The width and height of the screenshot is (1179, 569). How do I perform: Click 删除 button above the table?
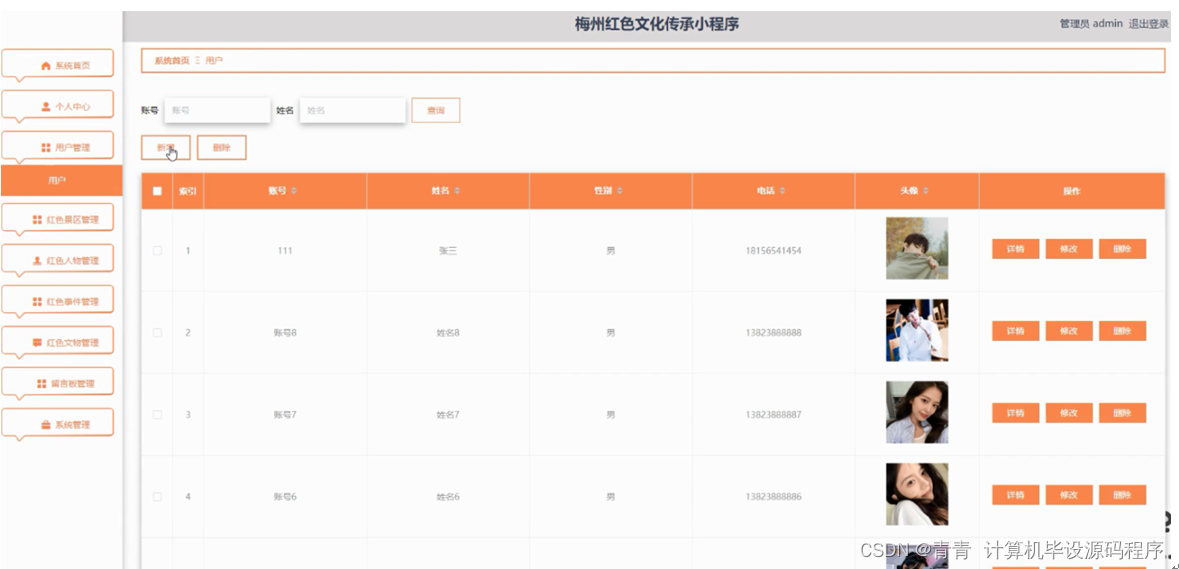[x=221, y=148]
